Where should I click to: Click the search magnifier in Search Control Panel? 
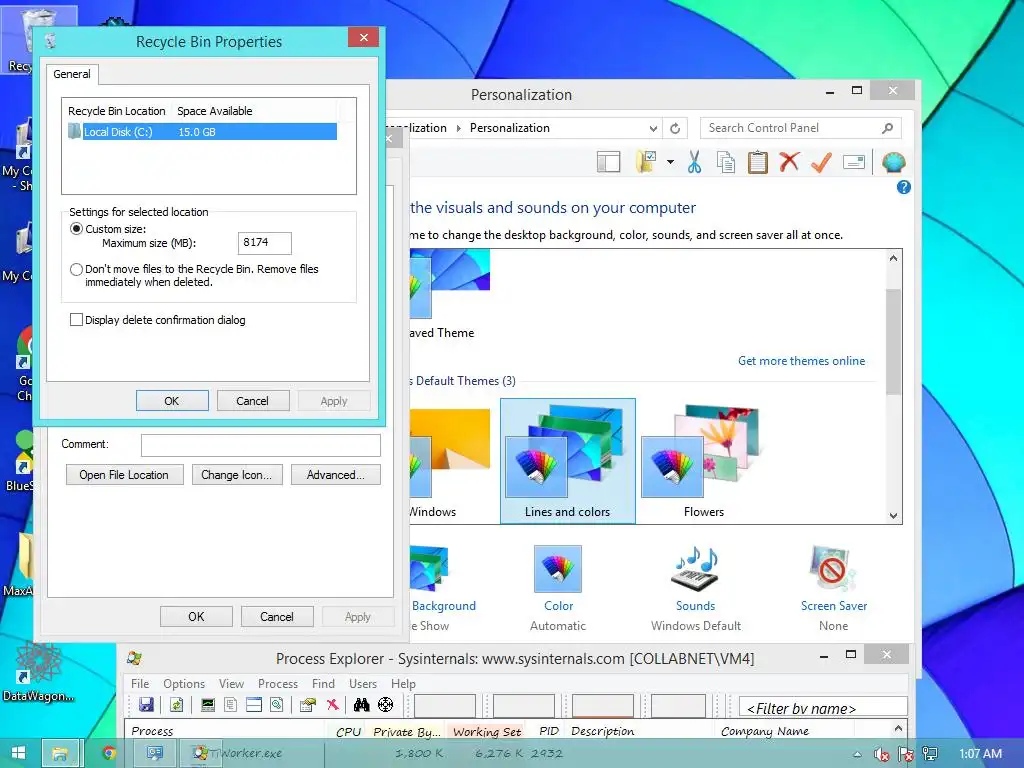(887, 128)
